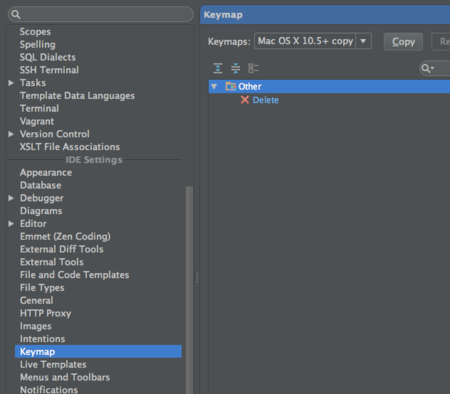Screen dimensions: 450x394
Task: Open SSH Terminal settings
Action: tap(49, 70)
